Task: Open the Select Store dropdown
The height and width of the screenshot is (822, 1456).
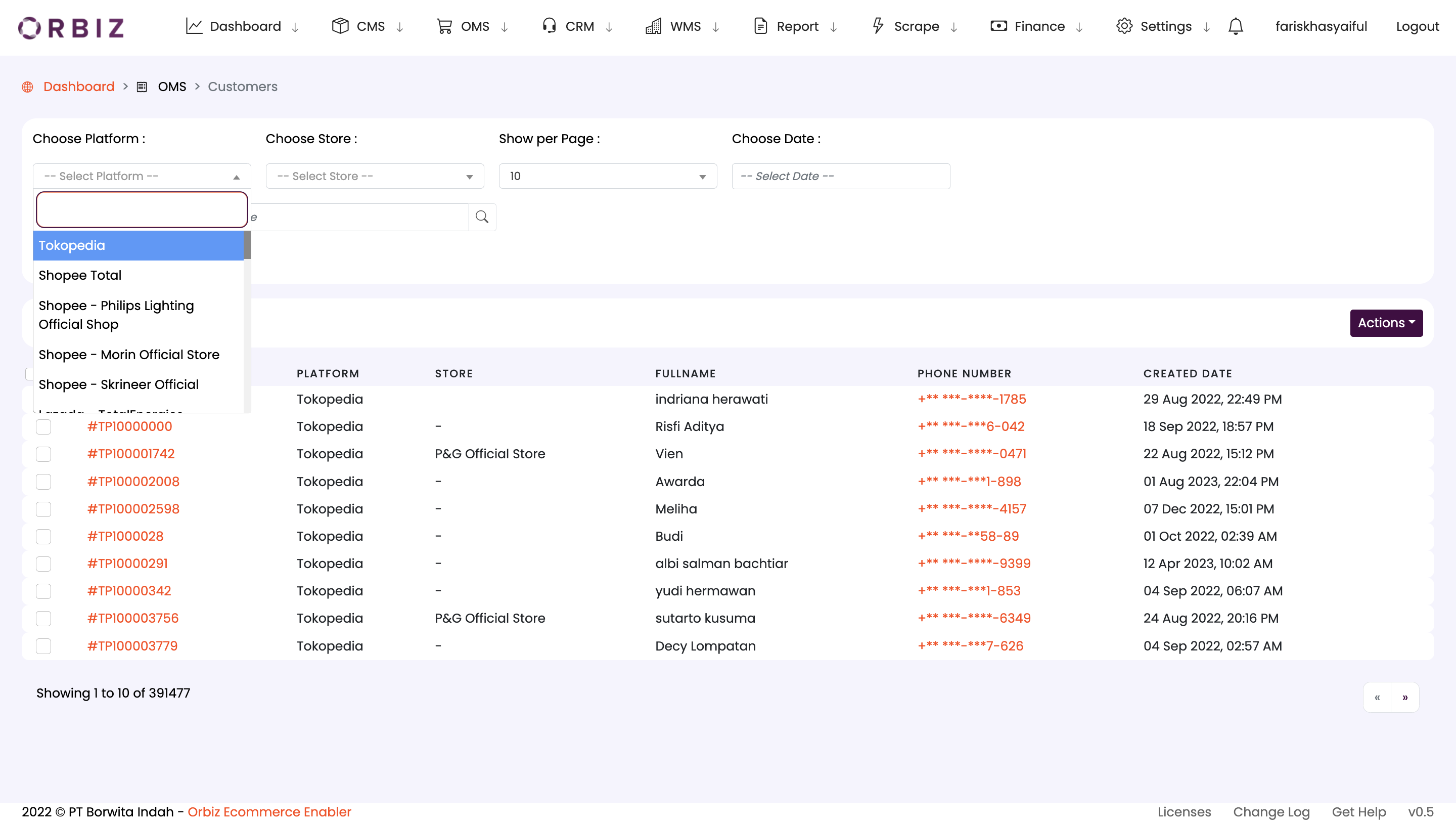Action: pyautogui.click(x=375, y=176)
